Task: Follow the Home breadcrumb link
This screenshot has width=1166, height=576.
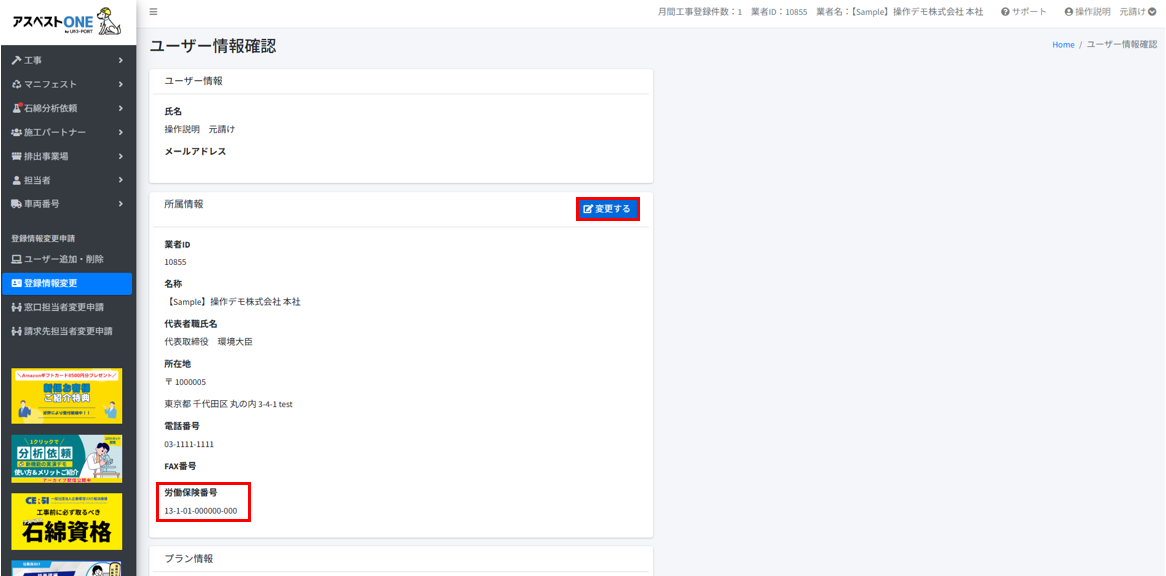Action: pyautogui.click(x=1063, y=45)
